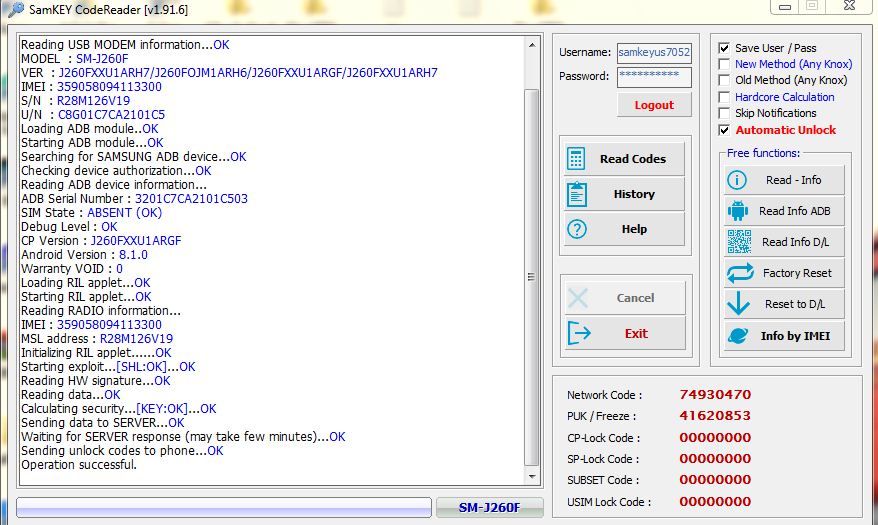Click the log scrollbar down arrow
The image size is (878, 525).
(x=532, y=477)
